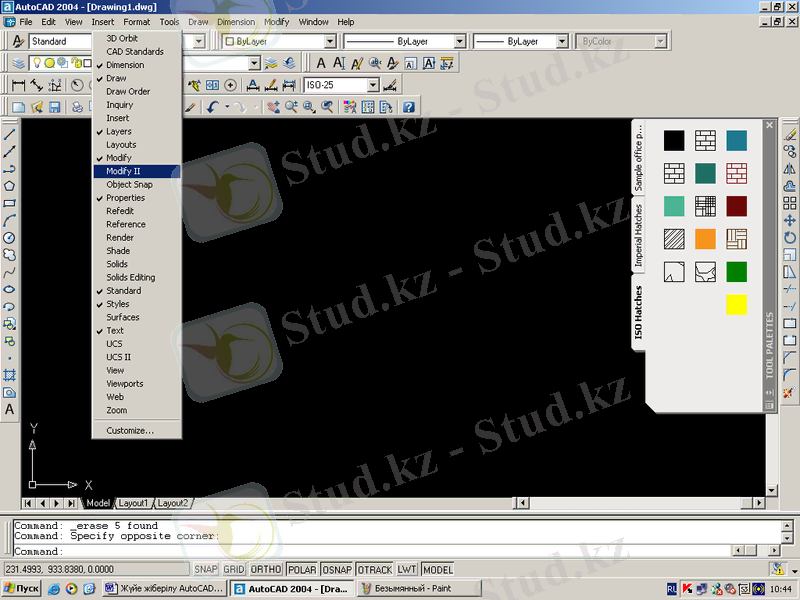Uncheck Dimension toolbar in the list
This screenshot has height=600, width=800.
pos(125,65)
